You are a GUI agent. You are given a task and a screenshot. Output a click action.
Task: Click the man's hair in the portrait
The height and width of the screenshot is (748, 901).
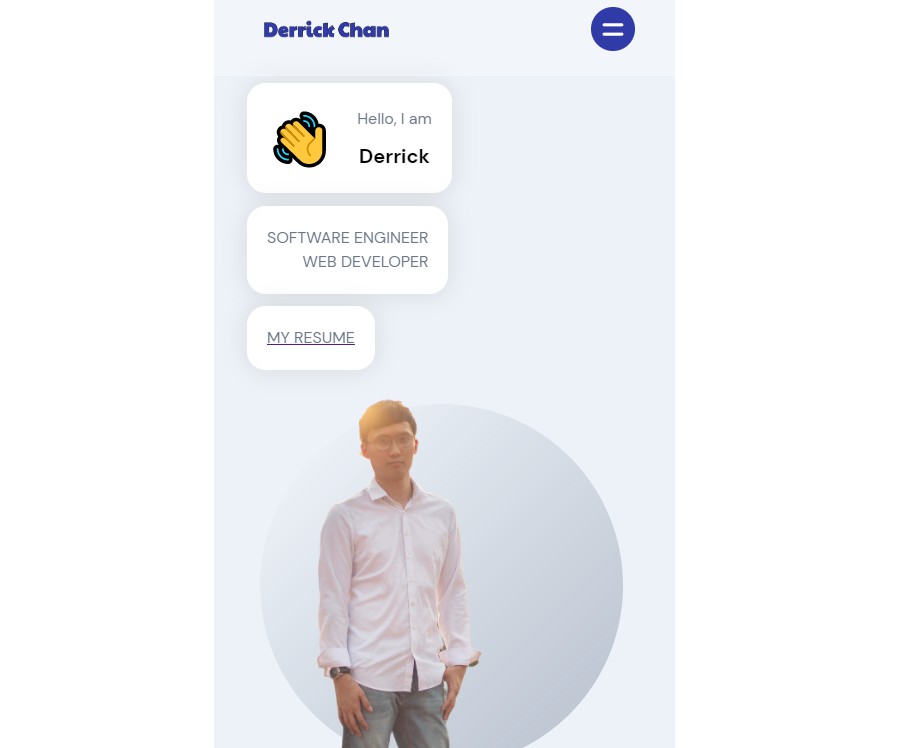[388, 415]
